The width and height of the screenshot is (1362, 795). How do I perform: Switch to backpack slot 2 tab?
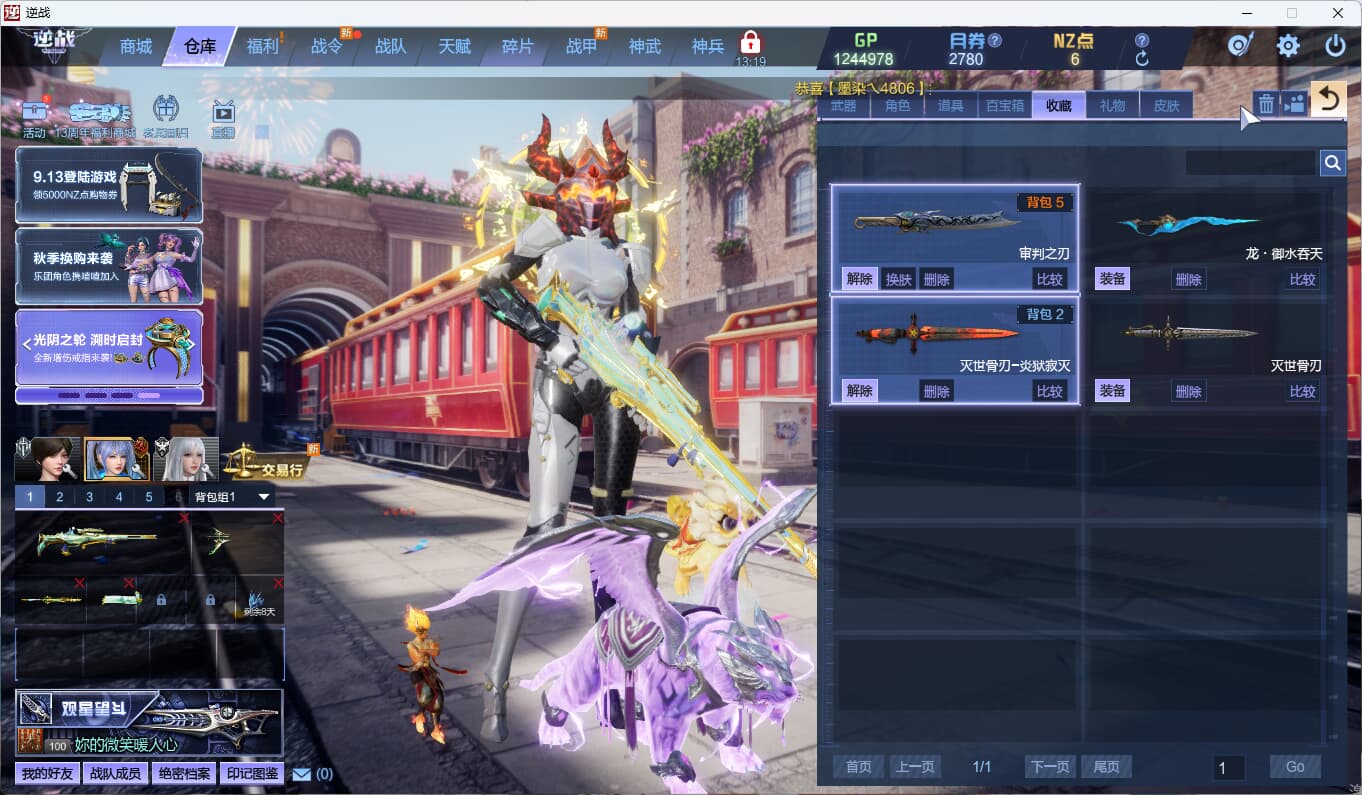coord(60,497)
